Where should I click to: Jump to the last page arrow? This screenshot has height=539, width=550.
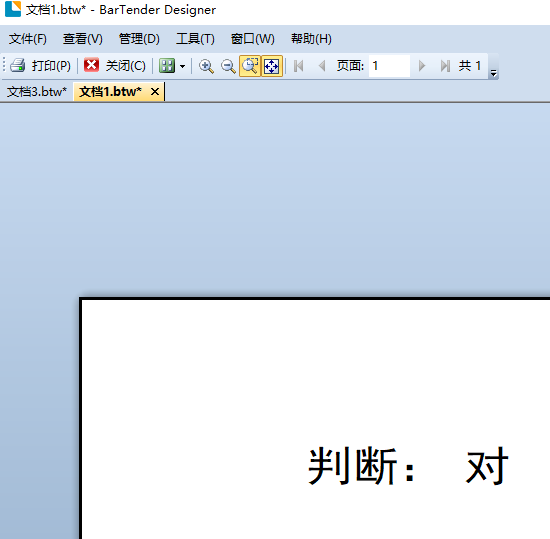(445, 66)
